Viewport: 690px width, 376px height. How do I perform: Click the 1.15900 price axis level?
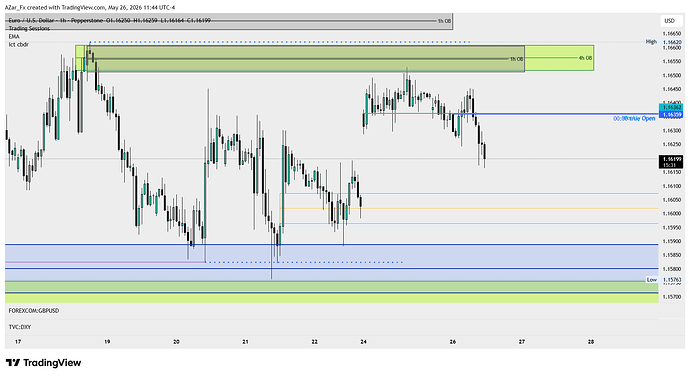pyautogui.click(x=672, y=241)
